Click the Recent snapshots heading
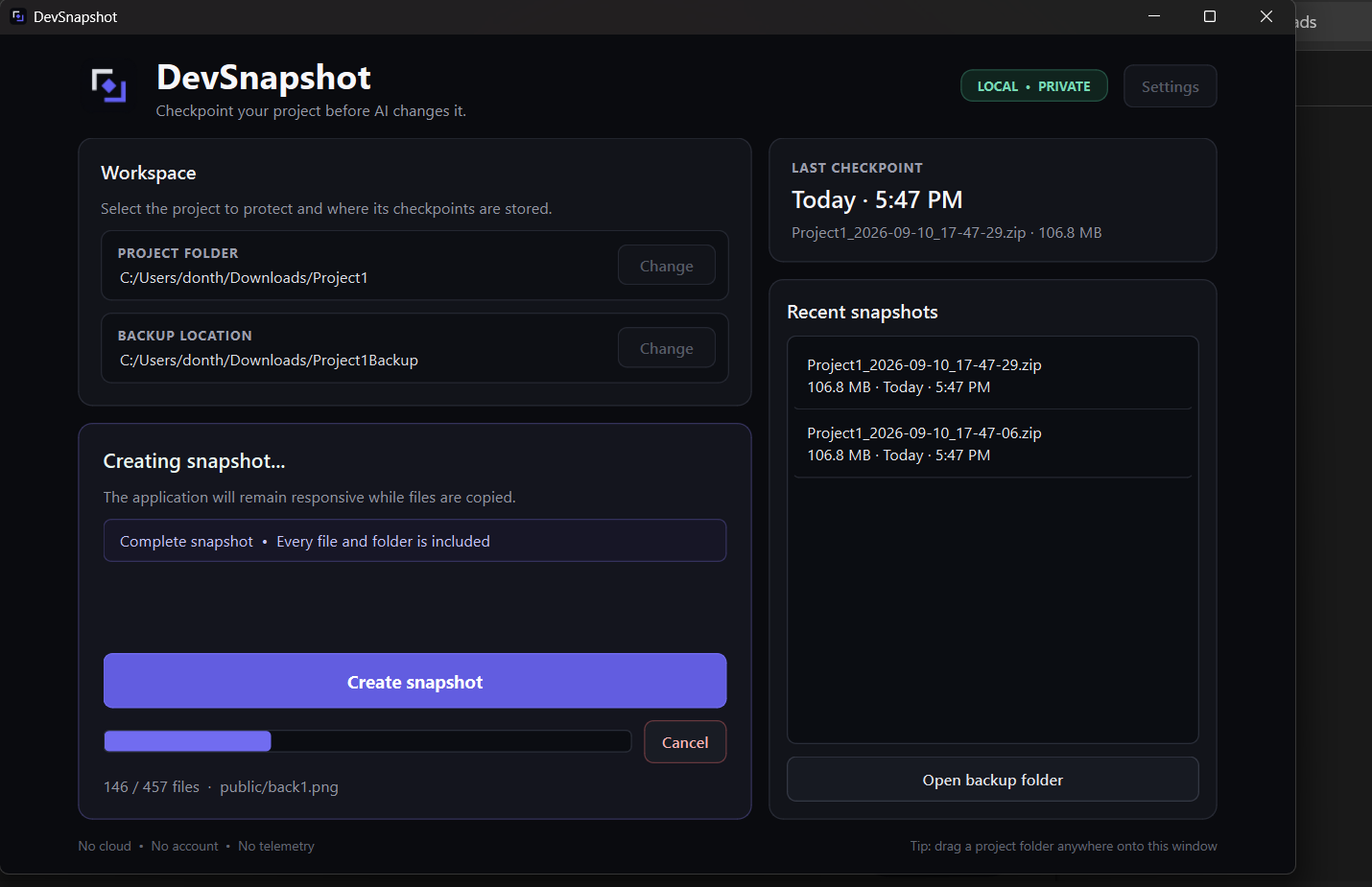The height and width of the screenshot is (887, 1372). 863,312
